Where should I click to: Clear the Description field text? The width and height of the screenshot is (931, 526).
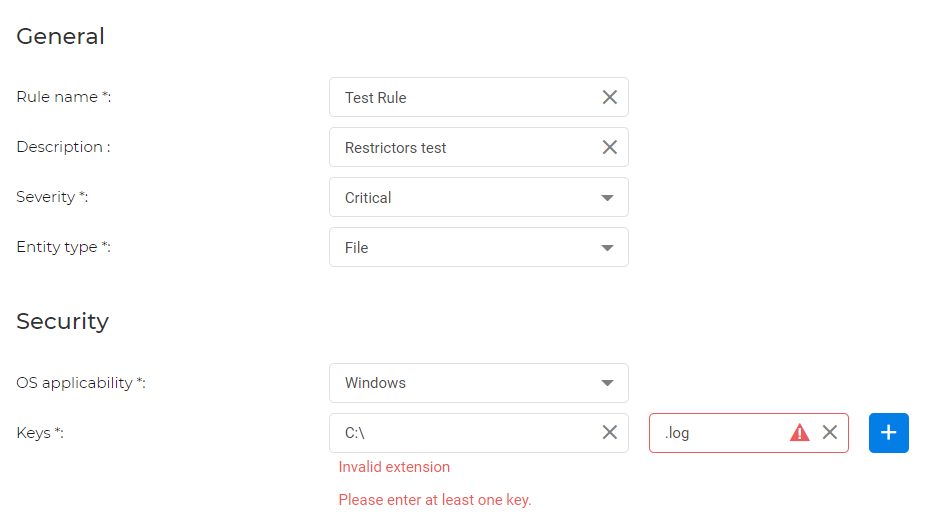[x=609, y=147]
